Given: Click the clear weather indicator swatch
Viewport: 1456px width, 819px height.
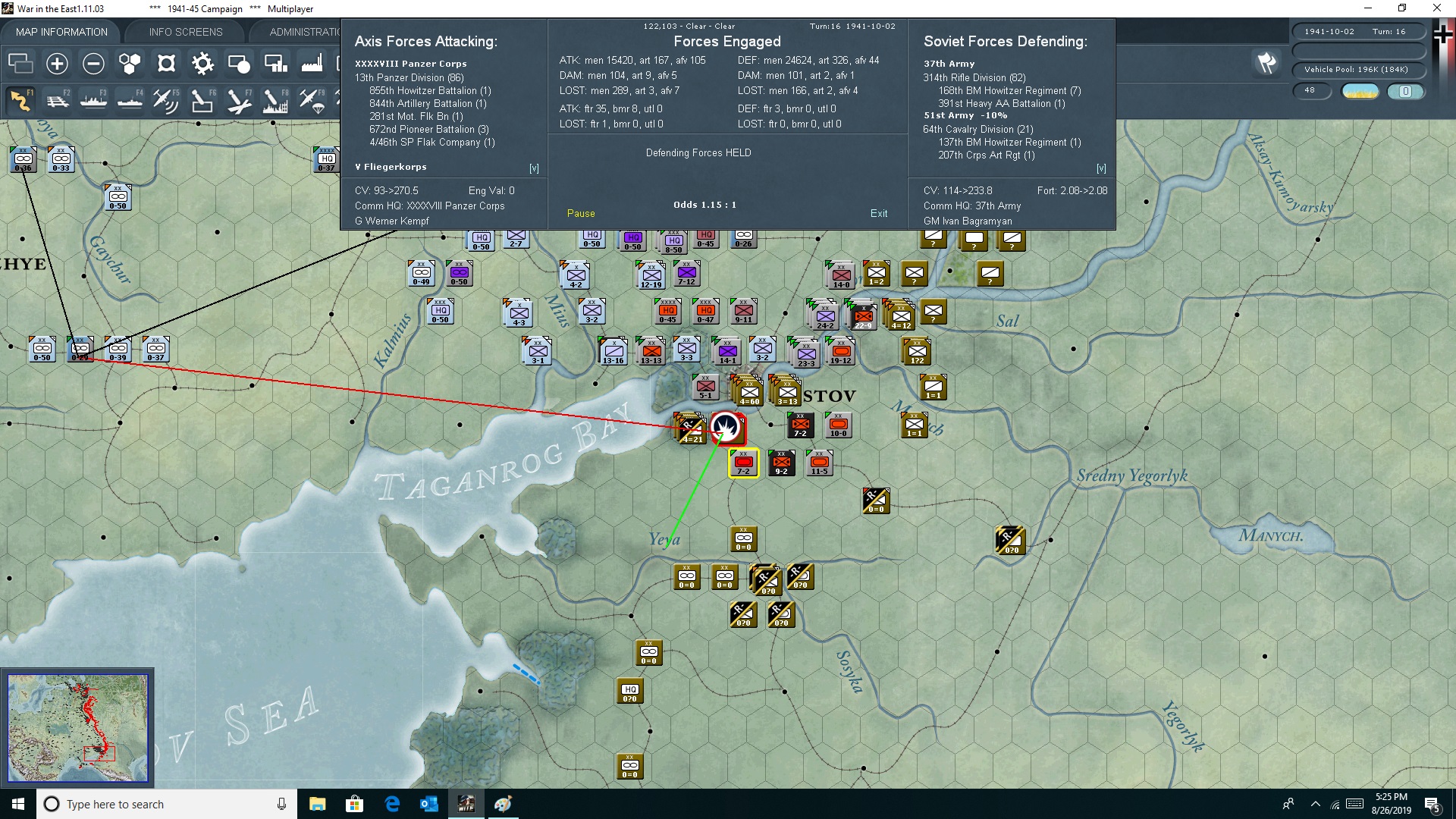Looking at the screenshot, I should coord(1360,91).
